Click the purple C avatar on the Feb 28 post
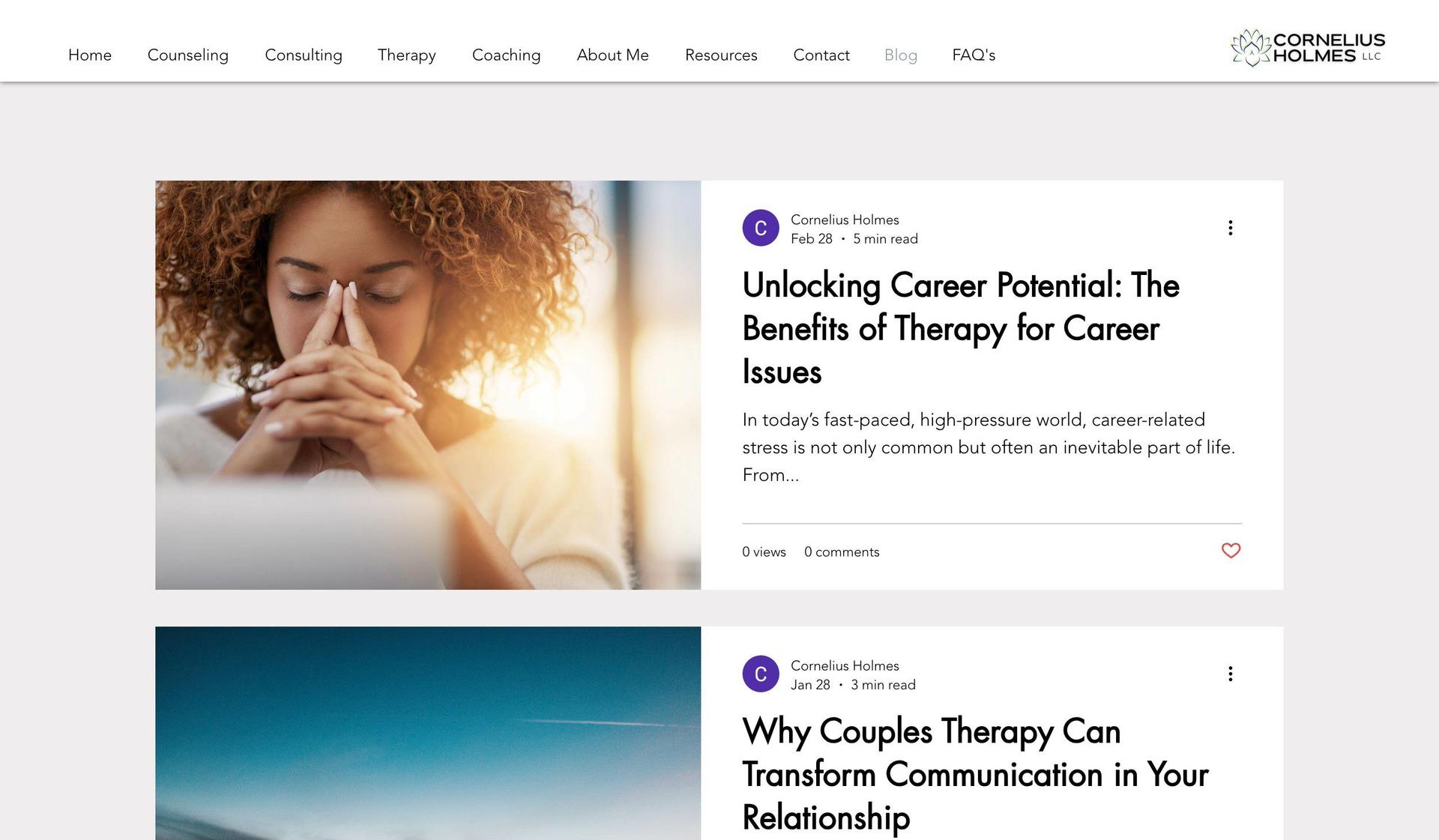 click(761, 228)
